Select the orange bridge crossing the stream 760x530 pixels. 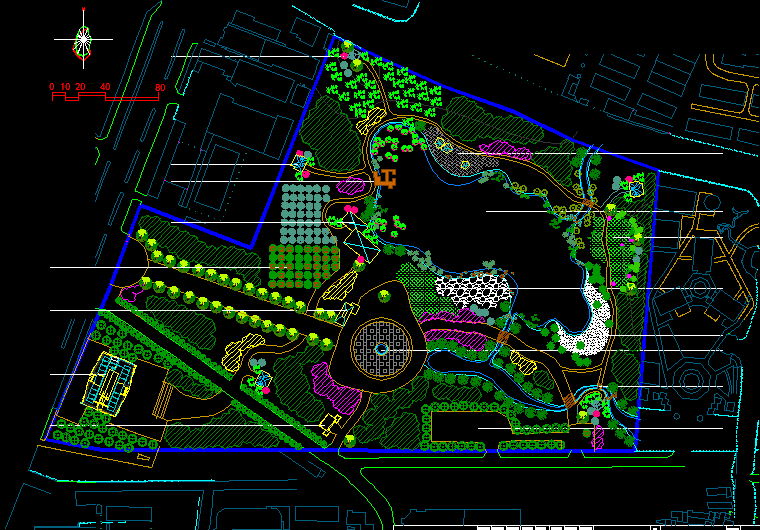(x=503, y=339)
